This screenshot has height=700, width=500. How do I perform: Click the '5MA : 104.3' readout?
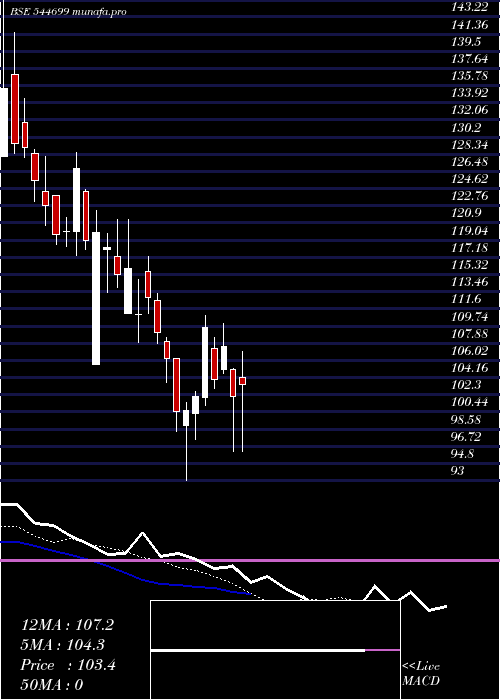63,645
